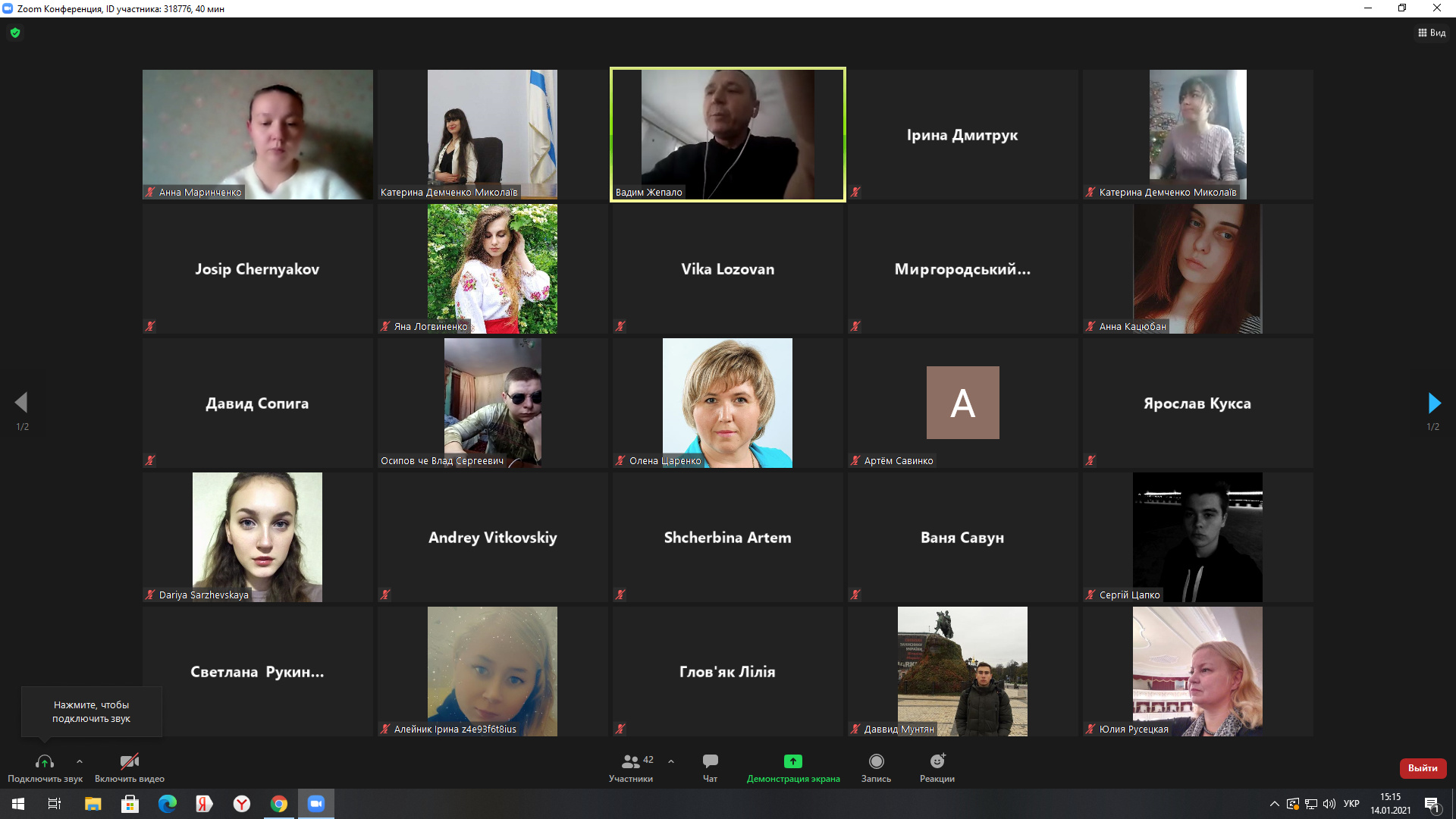The height and width of the screenshot is (819, 1456).
Task: Open the Вид view menu
Action: pos(1432,33)
